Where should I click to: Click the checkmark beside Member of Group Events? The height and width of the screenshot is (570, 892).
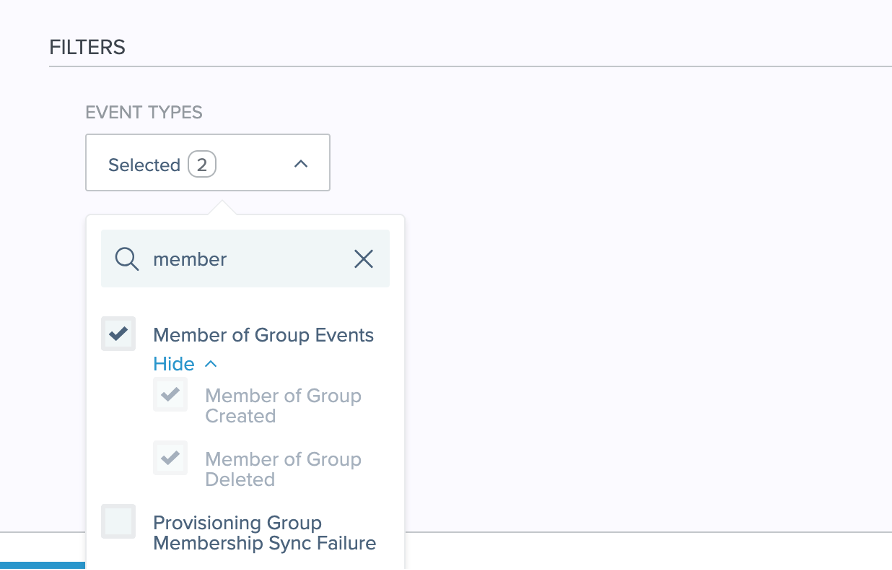[x=119, y=334]
